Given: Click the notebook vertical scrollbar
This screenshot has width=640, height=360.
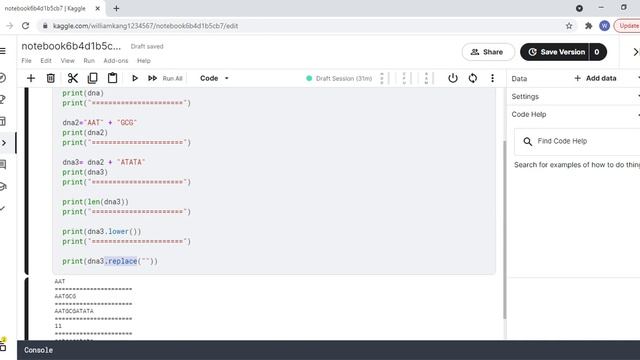Looking at the screenshot, I should (x=504, y=230).
